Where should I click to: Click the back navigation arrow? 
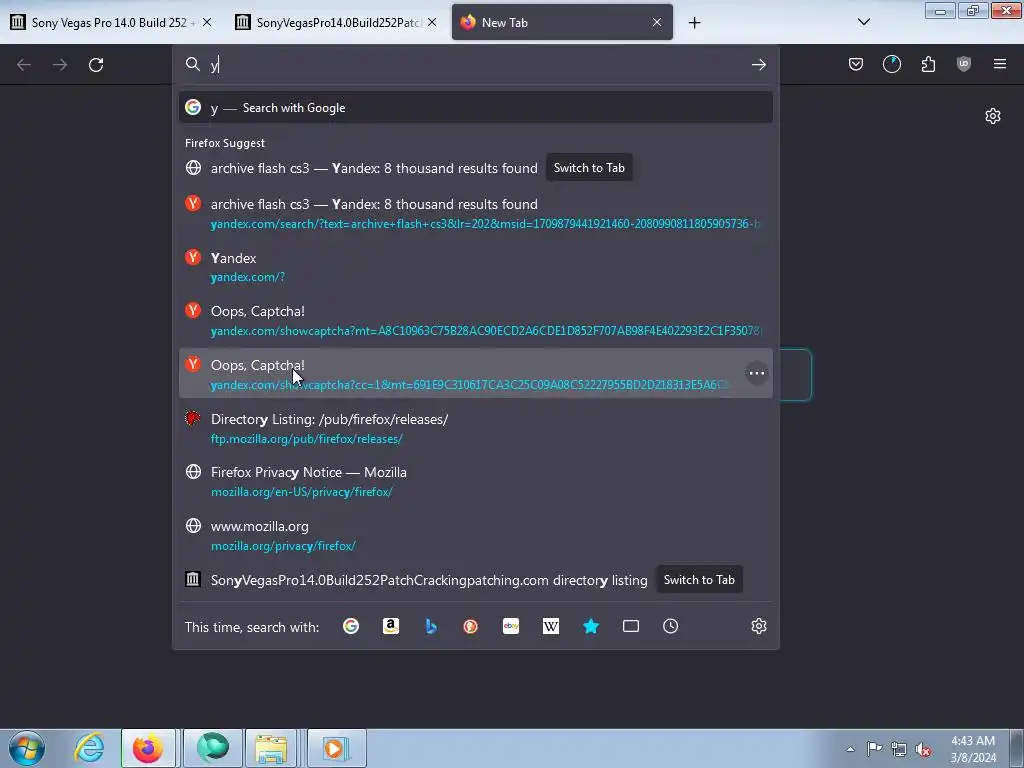tap(24, 65)
